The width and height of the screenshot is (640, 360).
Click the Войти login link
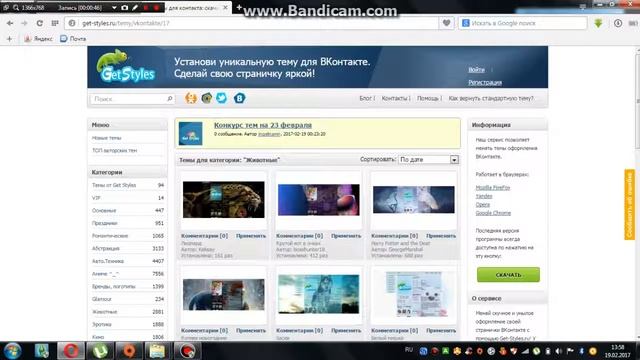pyautogui.click(x=476, y=70)
